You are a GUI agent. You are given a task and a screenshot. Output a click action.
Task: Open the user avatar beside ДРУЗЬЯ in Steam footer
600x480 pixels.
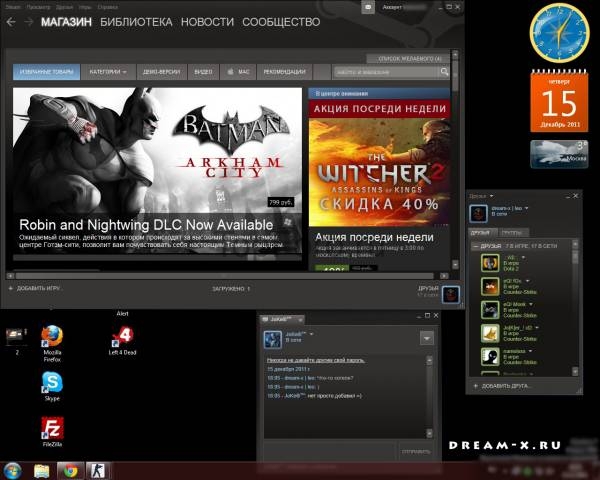pyautogui.click(x=451, y=294)
